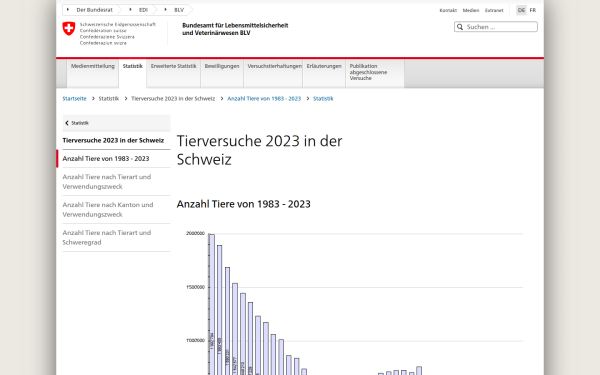Screen dimensions: 600x375
Task: Click the last Statistik breadcrumb link
Action: click(x=323, y=99)
